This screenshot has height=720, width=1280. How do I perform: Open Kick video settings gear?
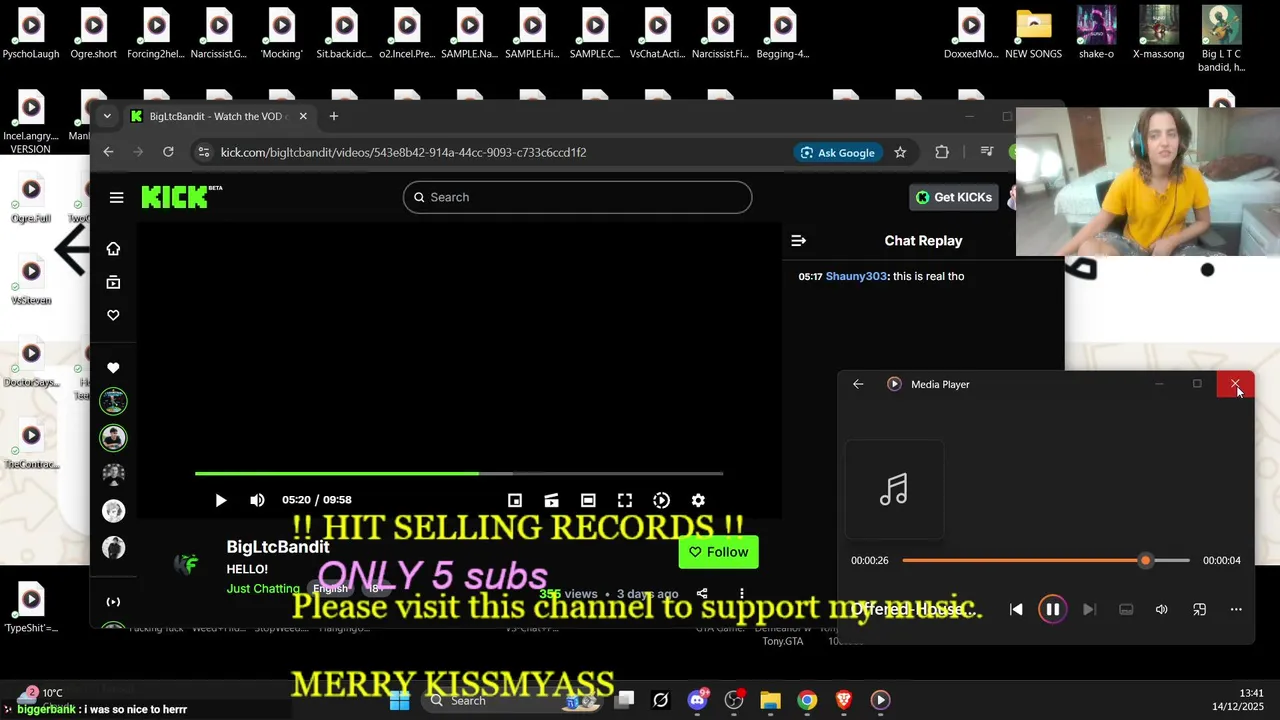698,500
